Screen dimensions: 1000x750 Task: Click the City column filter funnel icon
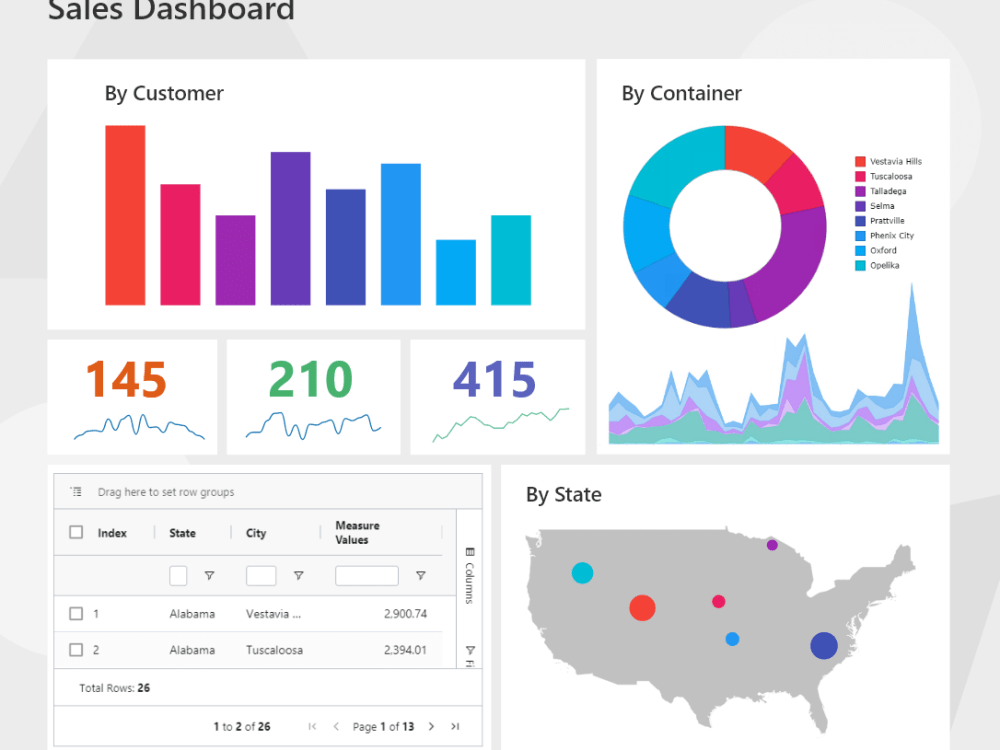pos(297,576)
